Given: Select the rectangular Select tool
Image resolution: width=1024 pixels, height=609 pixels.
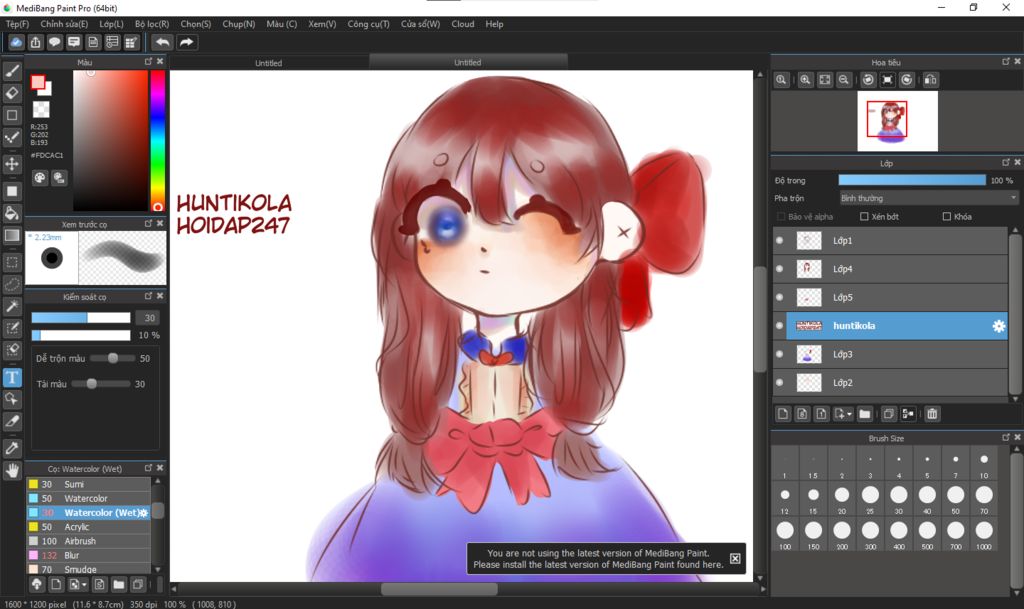Looking at the screenshot, I should click(12, 262).
